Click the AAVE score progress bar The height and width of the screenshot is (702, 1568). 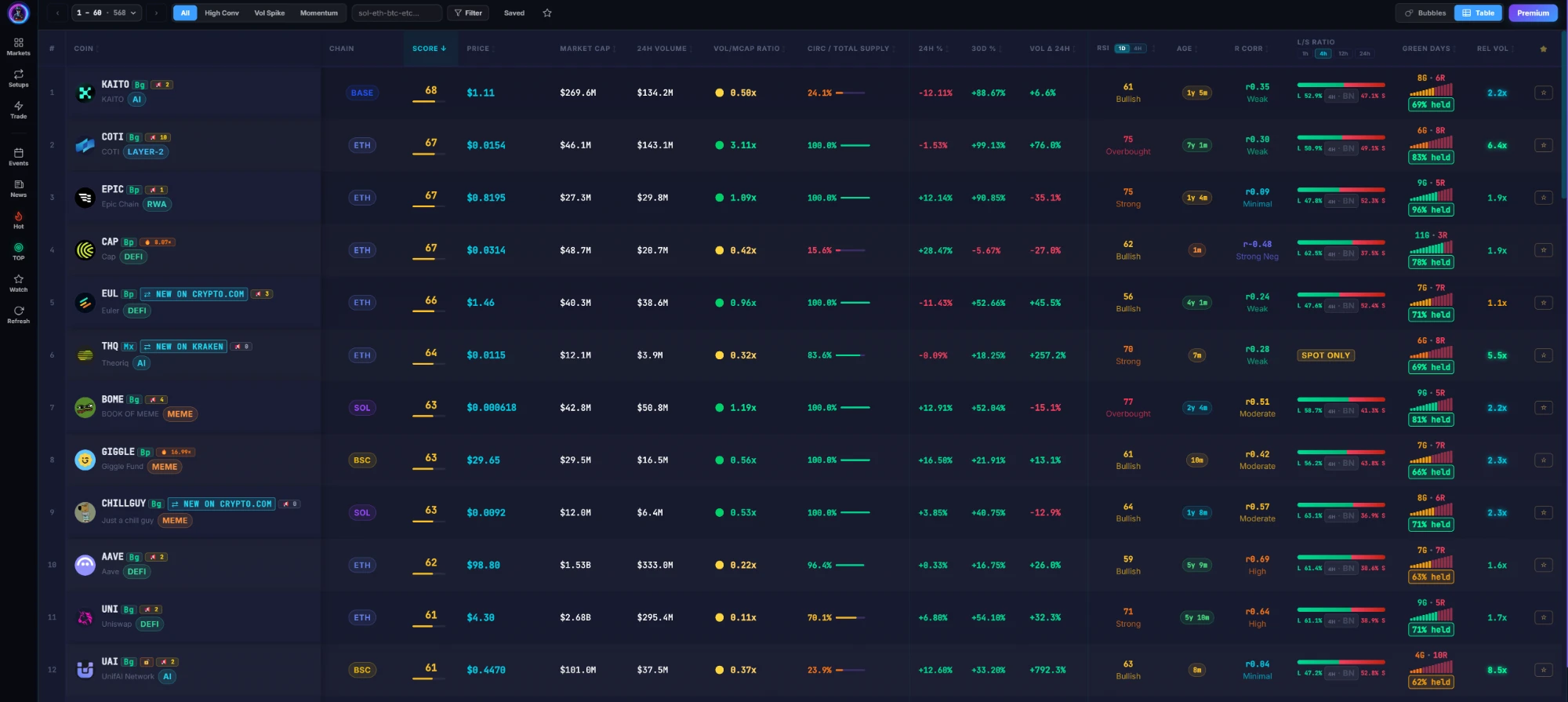428,573
